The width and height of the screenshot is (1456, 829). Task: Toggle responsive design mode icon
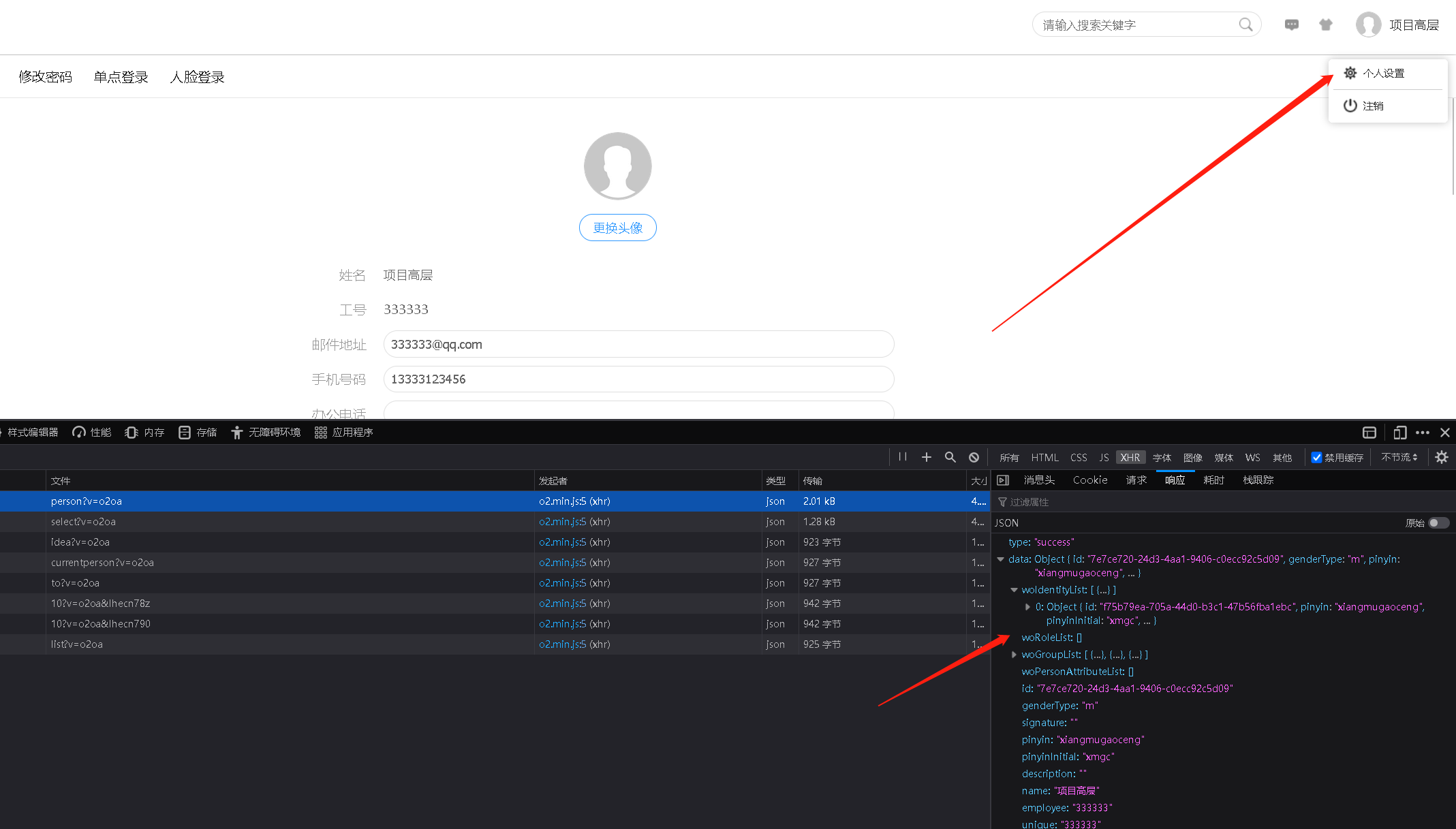pos(1399,433)
